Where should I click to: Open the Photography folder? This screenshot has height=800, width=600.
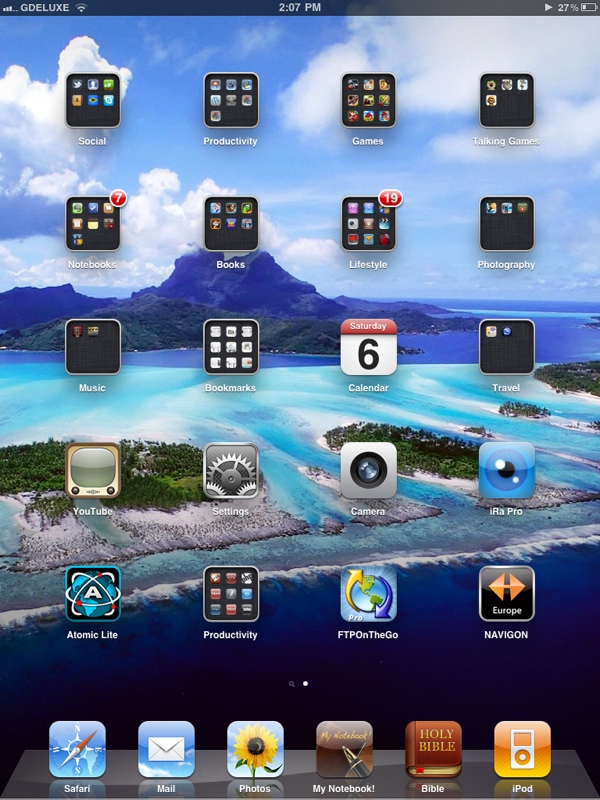[507, 223]
